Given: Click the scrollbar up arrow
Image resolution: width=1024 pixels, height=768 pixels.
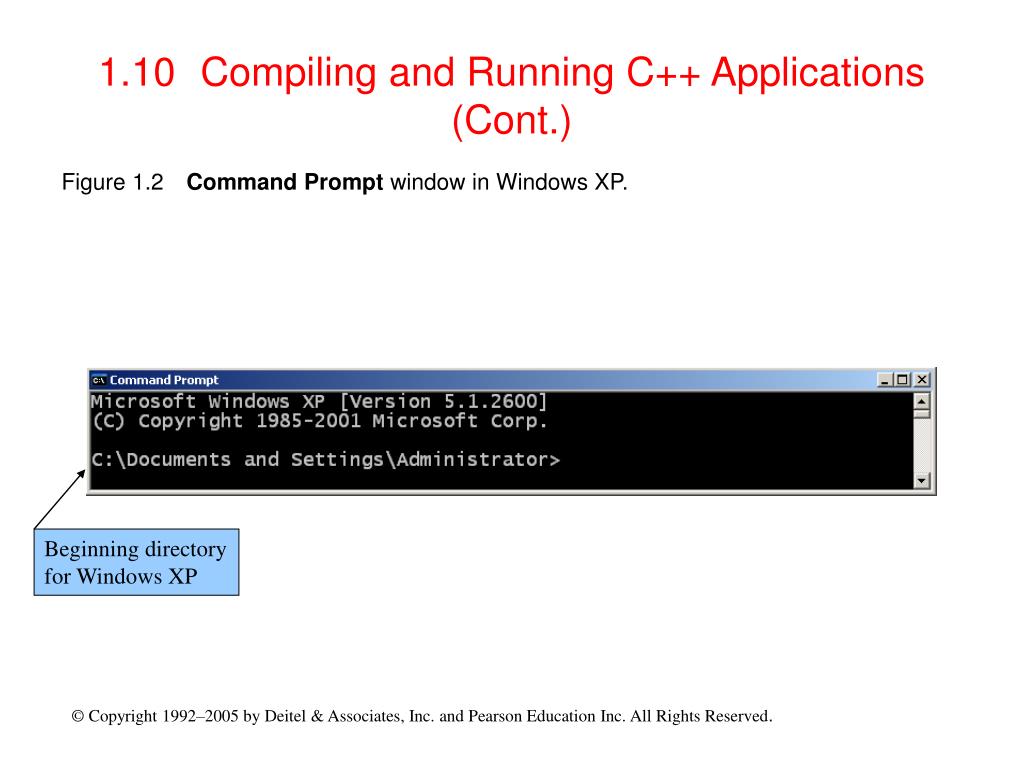Looking at the screenshot, I should tap(921, 402).
